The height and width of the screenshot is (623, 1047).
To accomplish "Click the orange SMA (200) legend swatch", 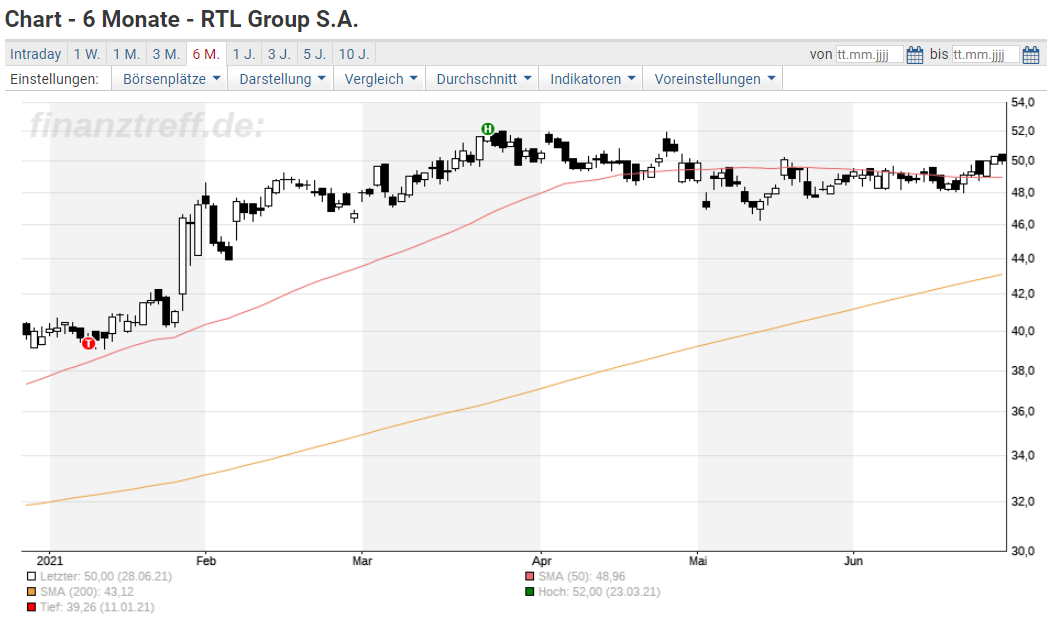I will [31, 592].
